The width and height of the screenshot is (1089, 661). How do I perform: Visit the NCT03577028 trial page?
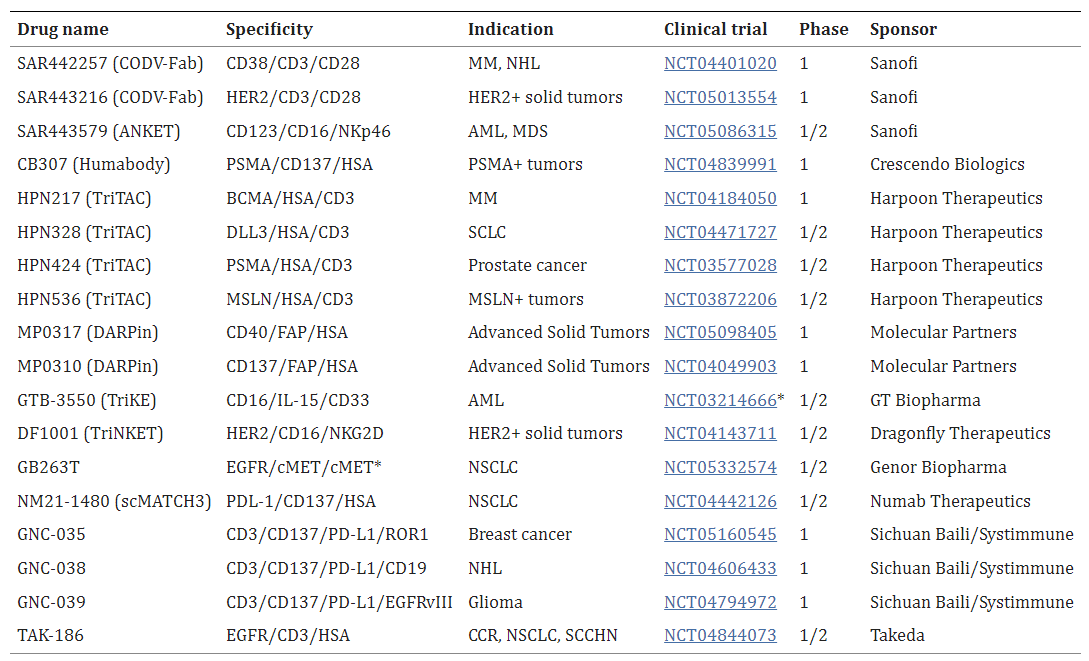click(x=720, y=265)
